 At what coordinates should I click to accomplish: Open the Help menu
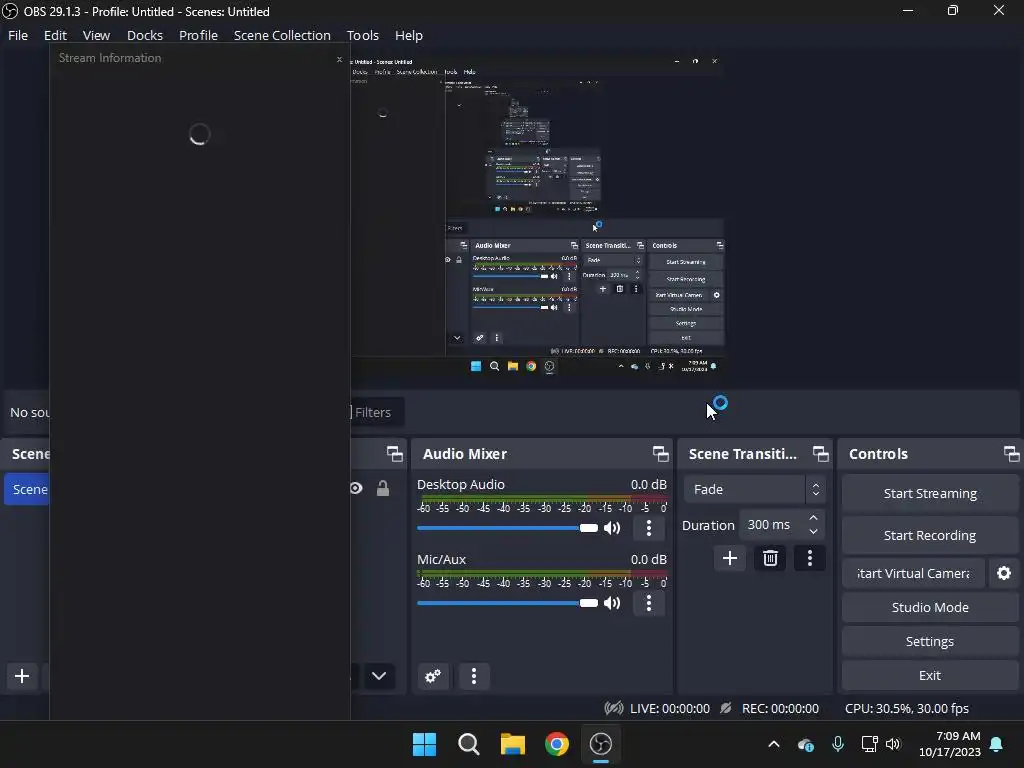coord(409,35)
